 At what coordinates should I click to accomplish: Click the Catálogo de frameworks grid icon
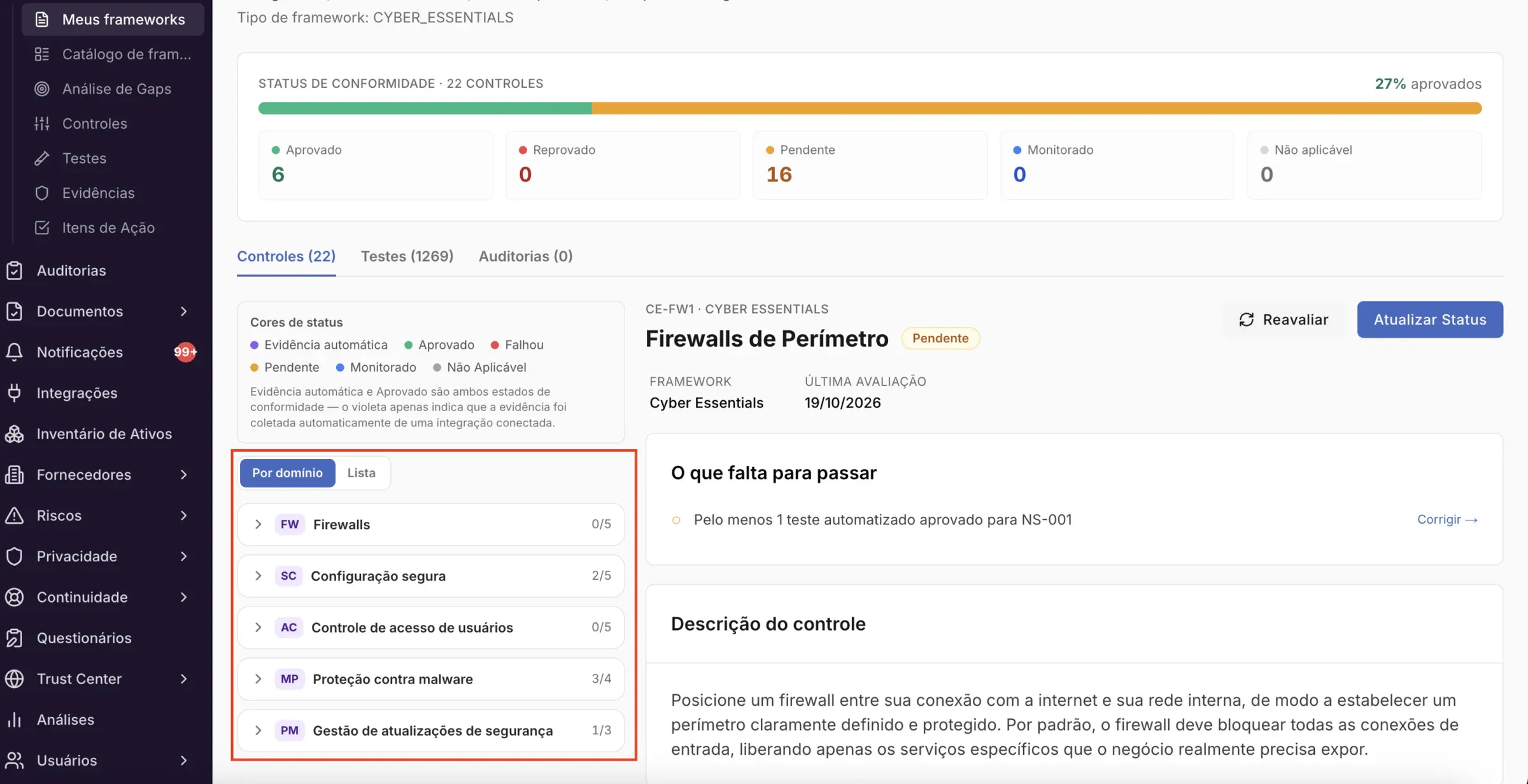[42, 54]
